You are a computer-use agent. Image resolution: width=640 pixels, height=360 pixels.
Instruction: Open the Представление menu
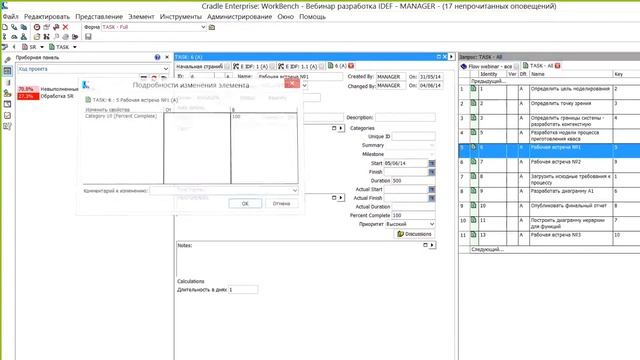(99, 17)
